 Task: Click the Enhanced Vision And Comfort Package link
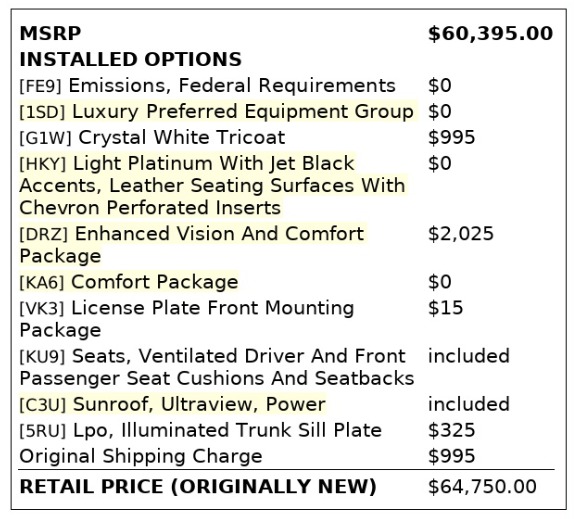tap(192, 245)
